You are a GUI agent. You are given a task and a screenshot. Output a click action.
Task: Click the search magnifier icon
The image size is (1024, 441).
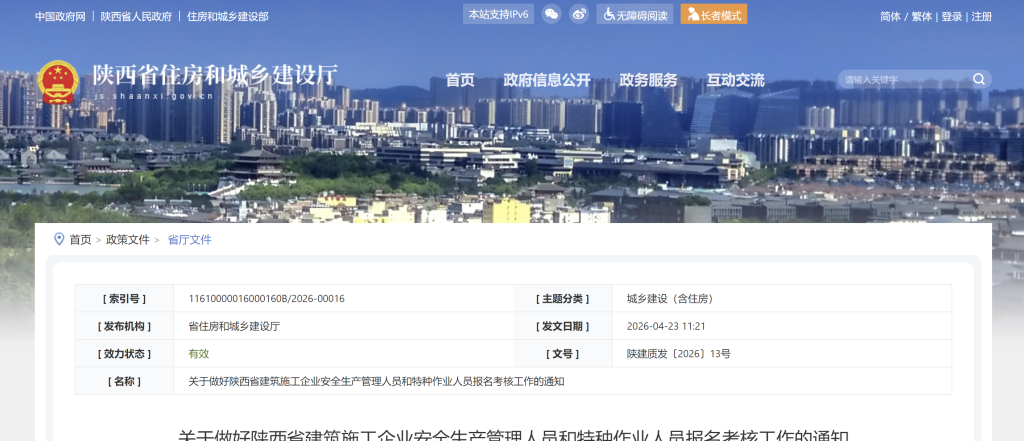tap(979, 79)
